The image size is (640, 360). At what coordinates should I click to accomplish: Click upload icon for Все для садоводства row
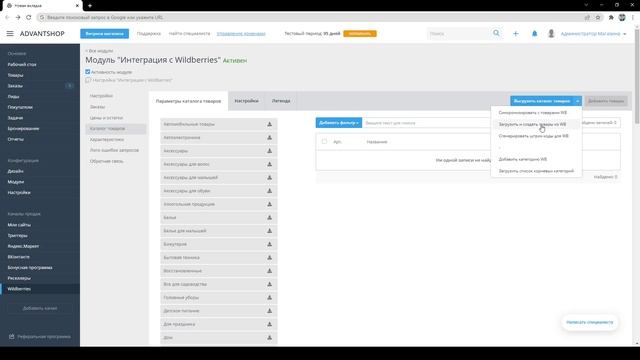click(x=269, y=284)
